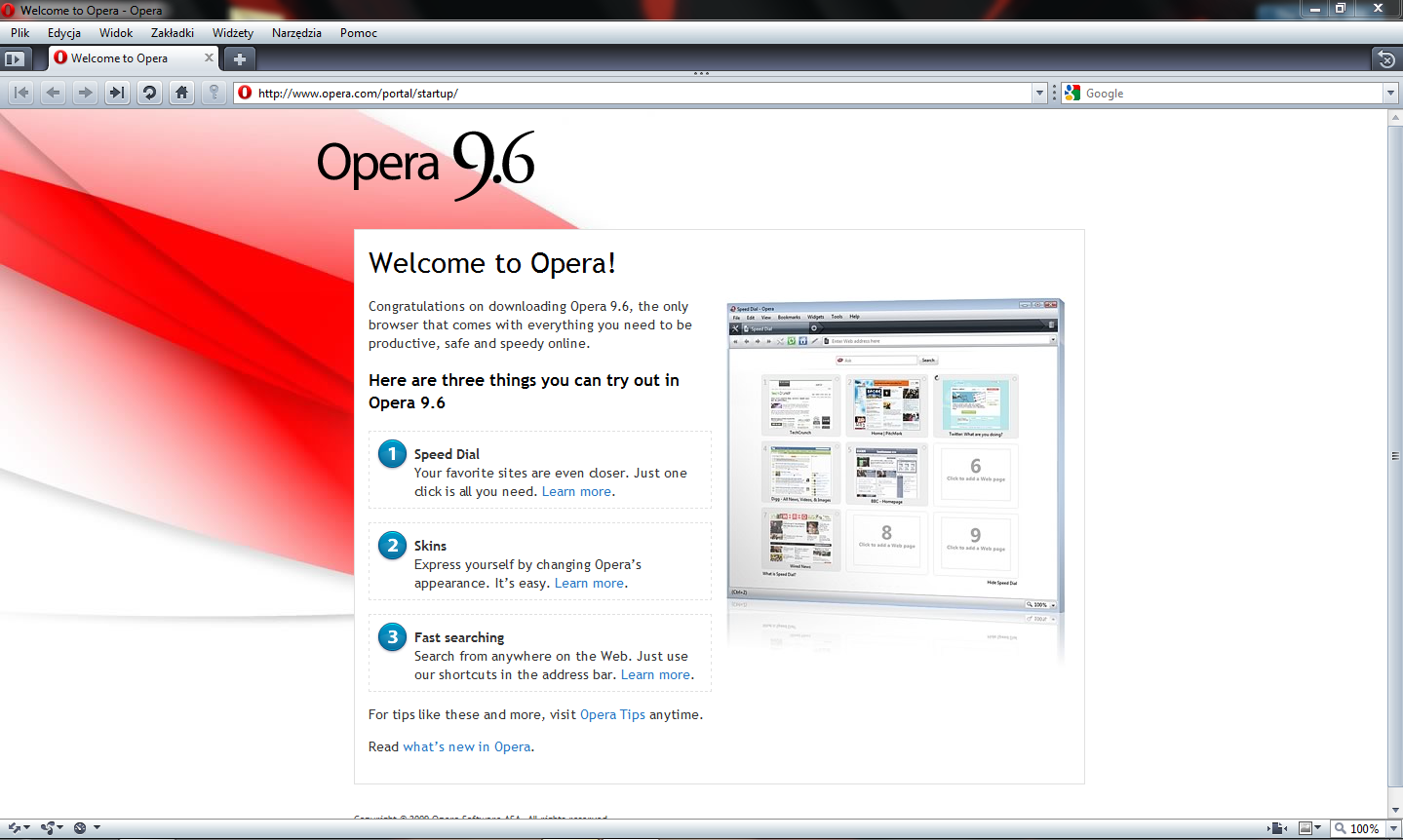Click the Speed Dial heading text
This screenshot has width=1403, height=840.
click(x=447, y=454)
